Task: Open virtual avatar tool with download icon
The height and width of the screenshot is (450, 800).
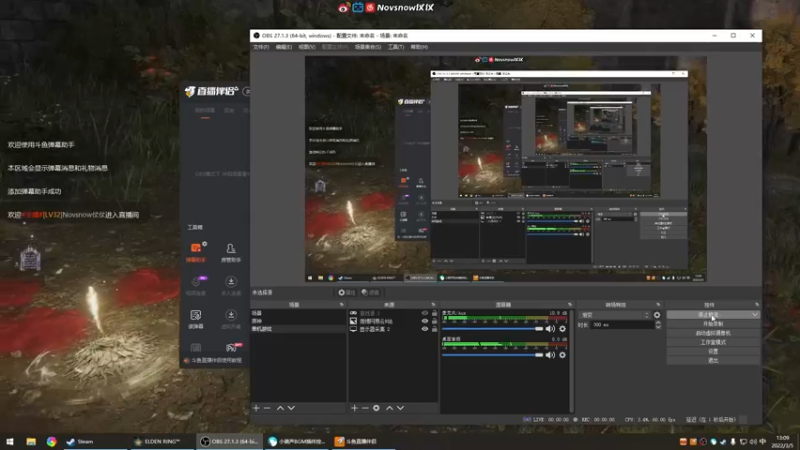Action: click(x=231, y=319)
